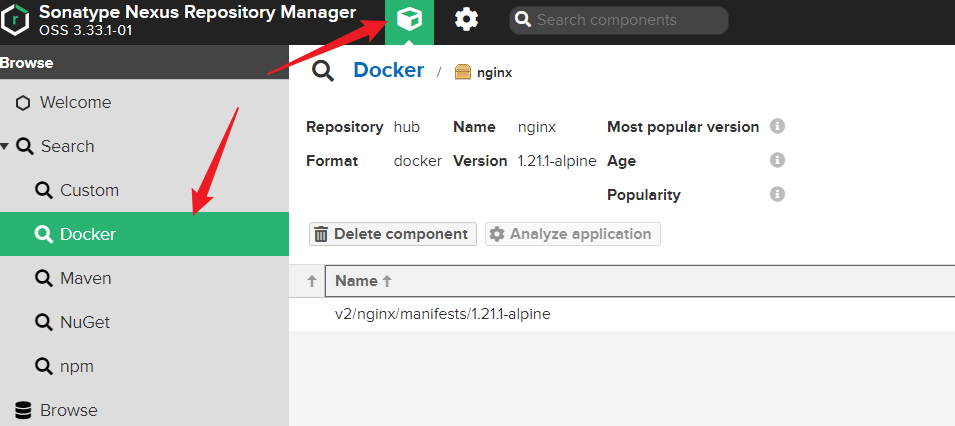Click the nginx package box icon
The height and width of the screenshot is (426, 955).
463,73
